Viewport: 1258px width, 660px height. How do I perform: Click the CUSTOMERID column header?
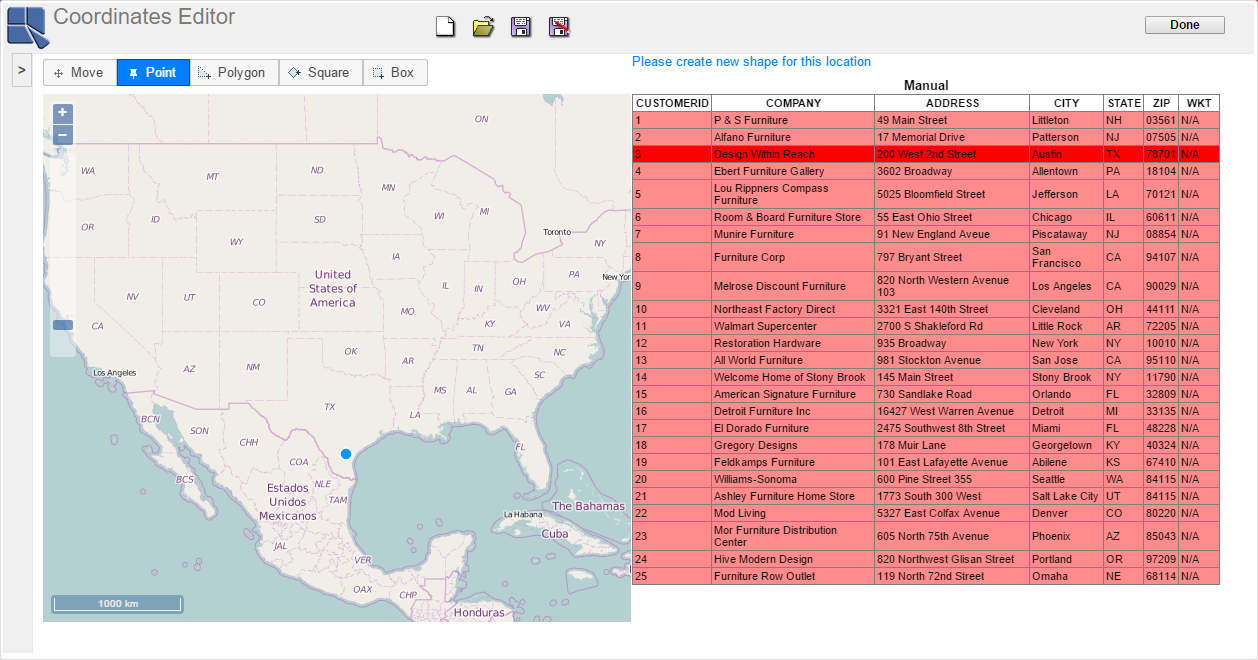(x=672, y=103)
